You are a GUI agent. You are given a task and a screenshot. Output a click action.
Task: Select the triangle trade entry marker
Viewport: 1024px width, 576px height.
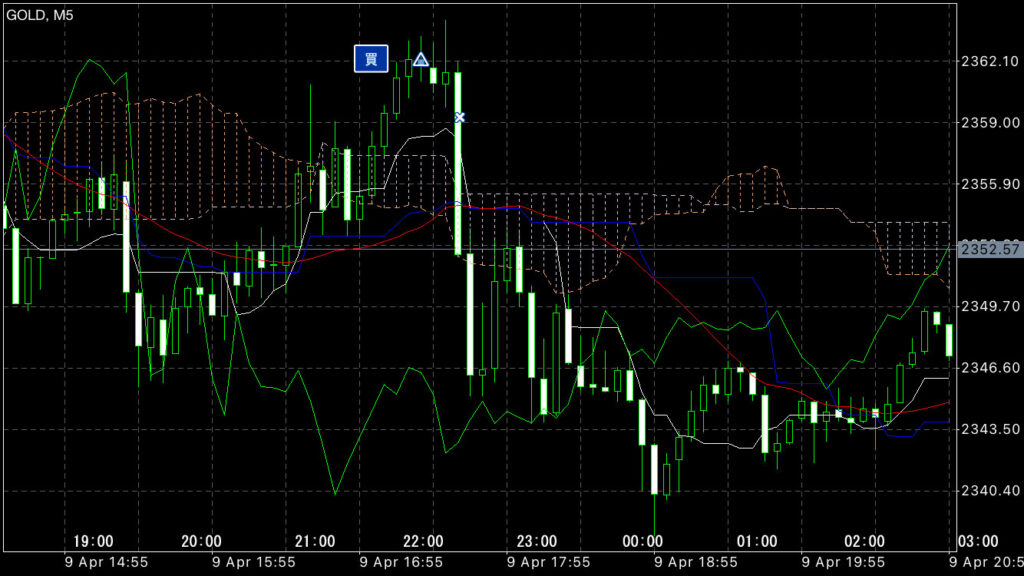click(421, 59)
